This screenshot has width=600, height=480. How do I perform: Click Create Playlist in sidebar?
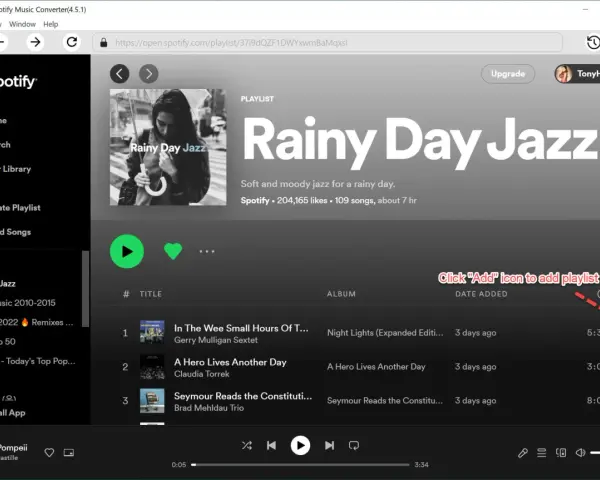coord(20,207)
